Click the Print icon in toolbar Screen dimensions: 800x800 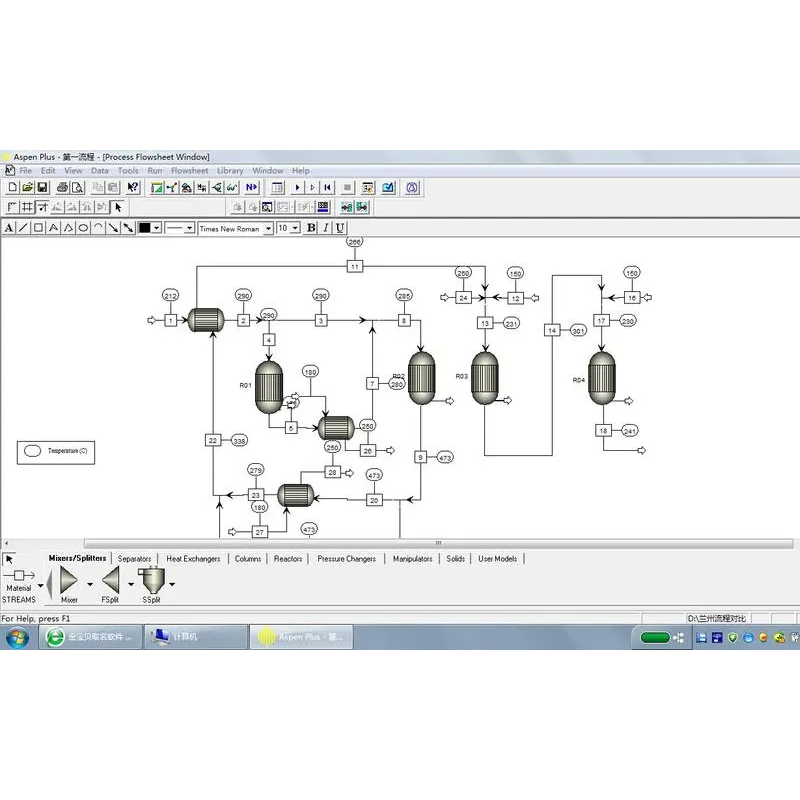click(x=62, y=187)
